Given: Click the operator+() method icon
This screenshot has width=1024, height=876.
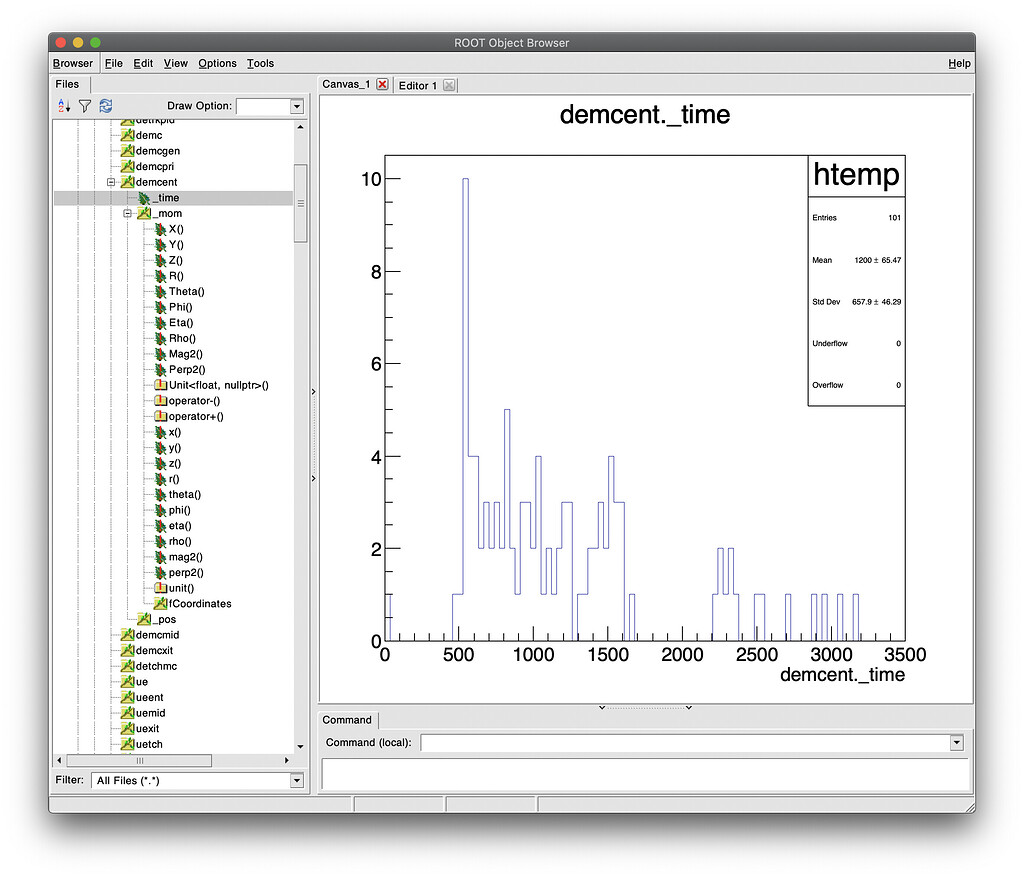Looking at the screenshot, I should click(161, 416).
